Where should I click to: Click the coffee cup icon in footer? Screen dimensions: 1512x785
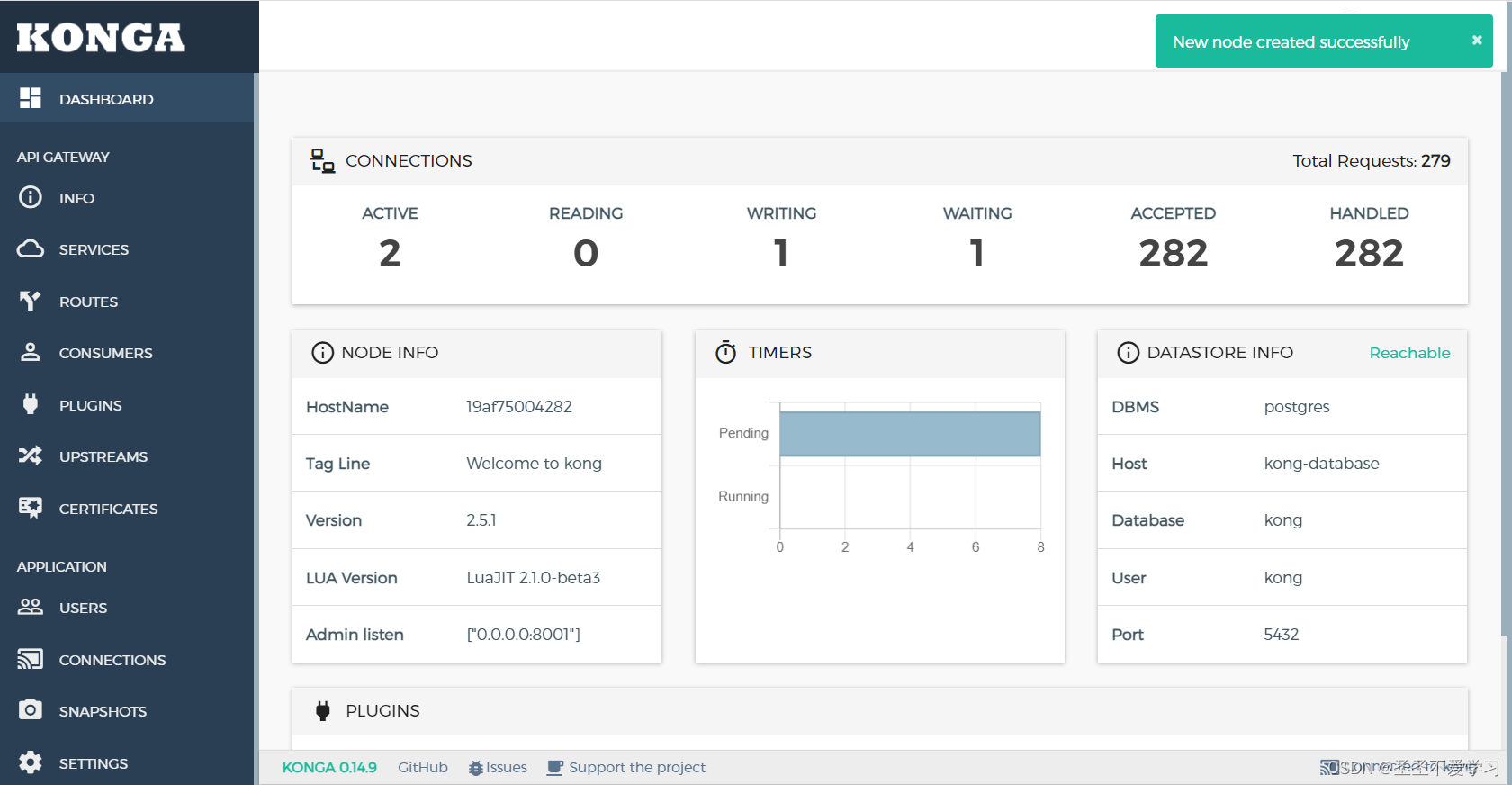555,768
